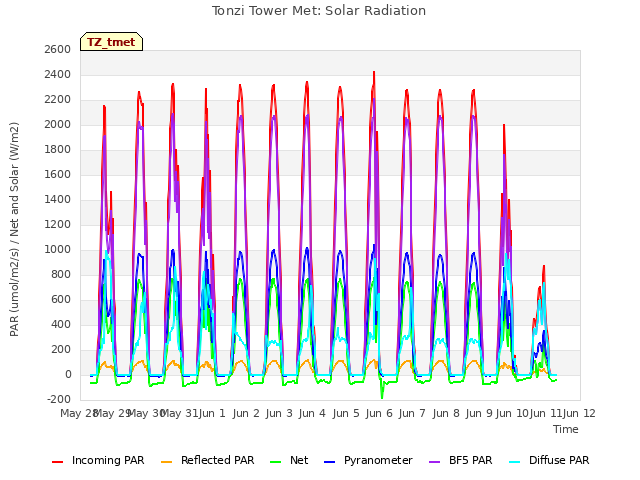The height and width of the screenshot is (480, 640).
Task: Click the Jun 6 x-axis date label
Action: (379, 413)
